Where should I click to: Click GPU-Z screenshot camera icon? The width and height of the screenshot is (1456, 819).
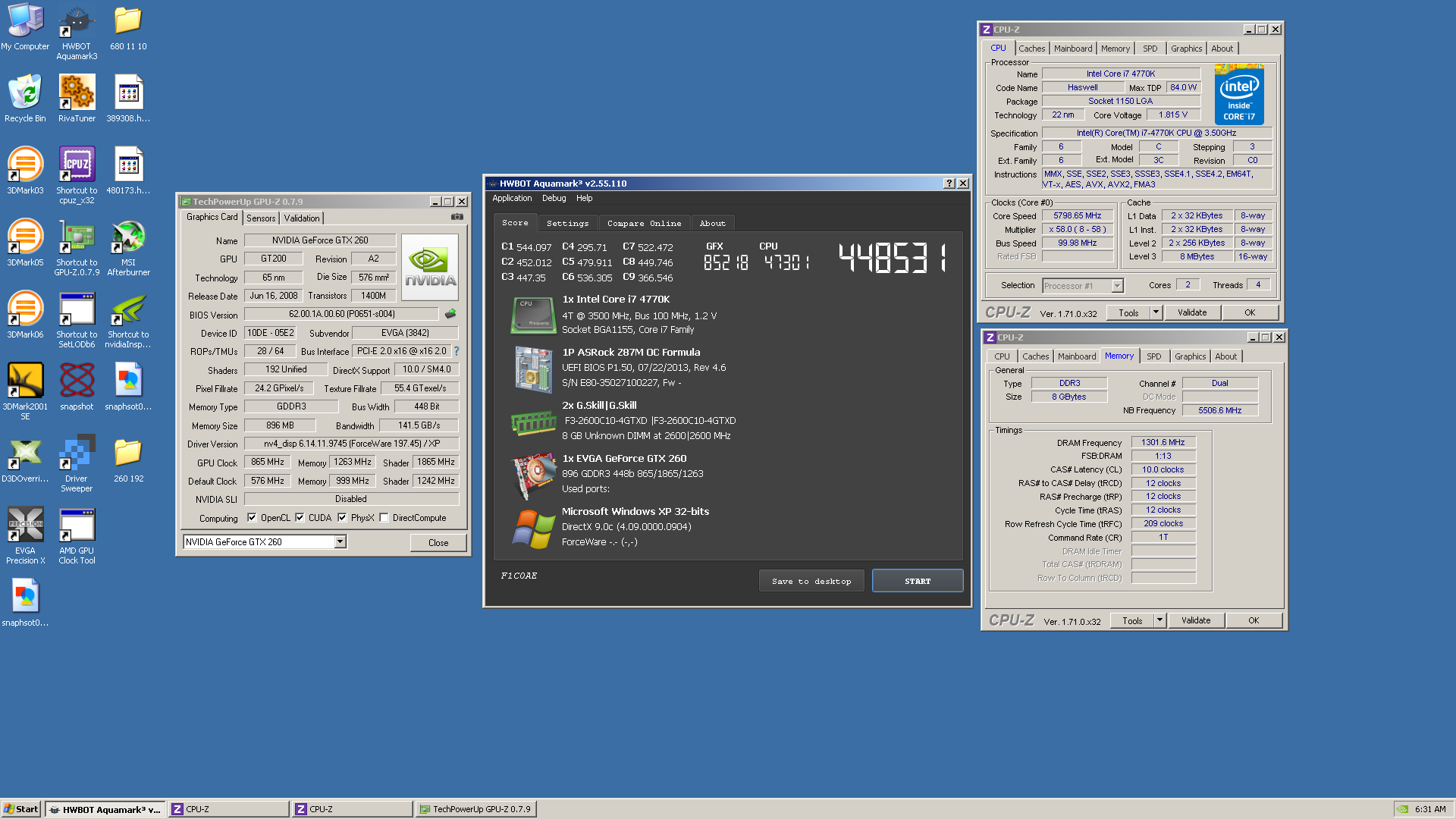pyautogui.click(x=457, y=217)
